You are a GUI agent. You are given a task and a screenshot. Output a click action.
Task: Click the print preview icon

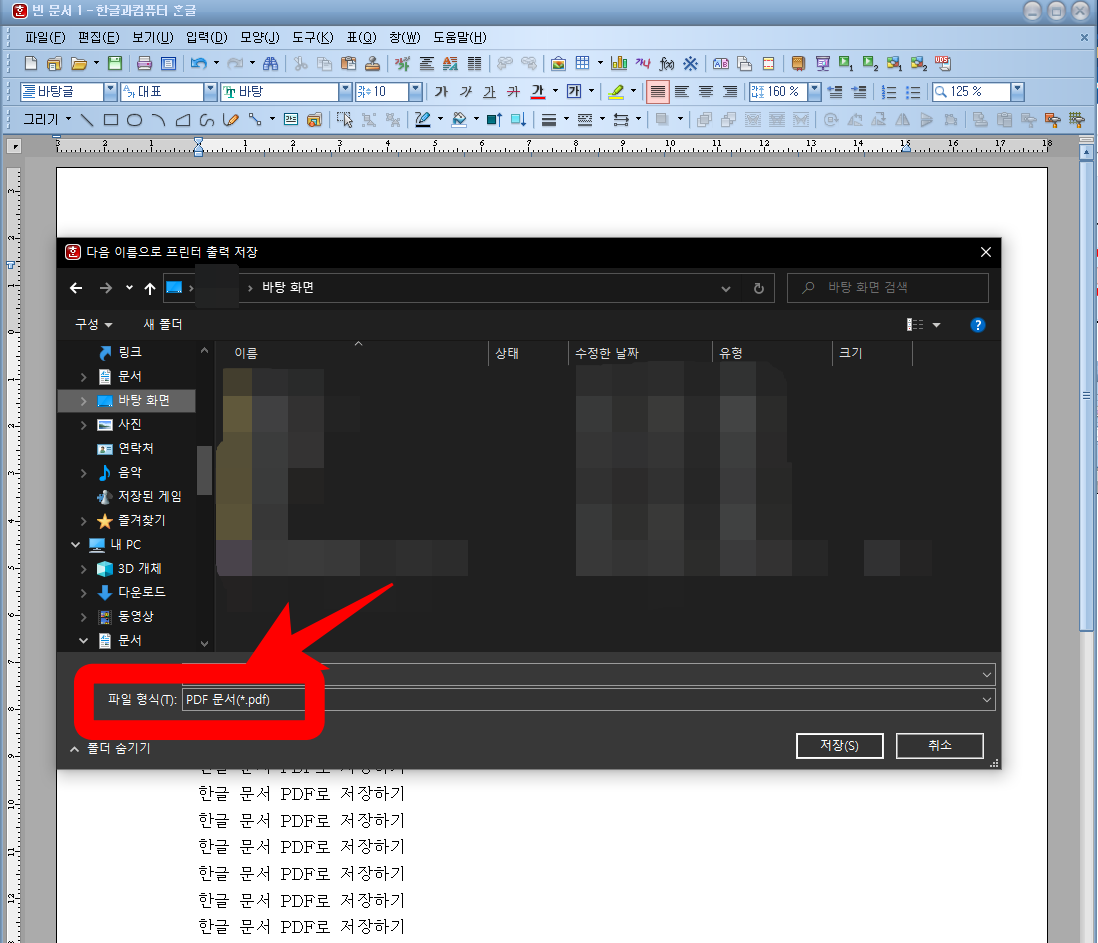[169, 64]
